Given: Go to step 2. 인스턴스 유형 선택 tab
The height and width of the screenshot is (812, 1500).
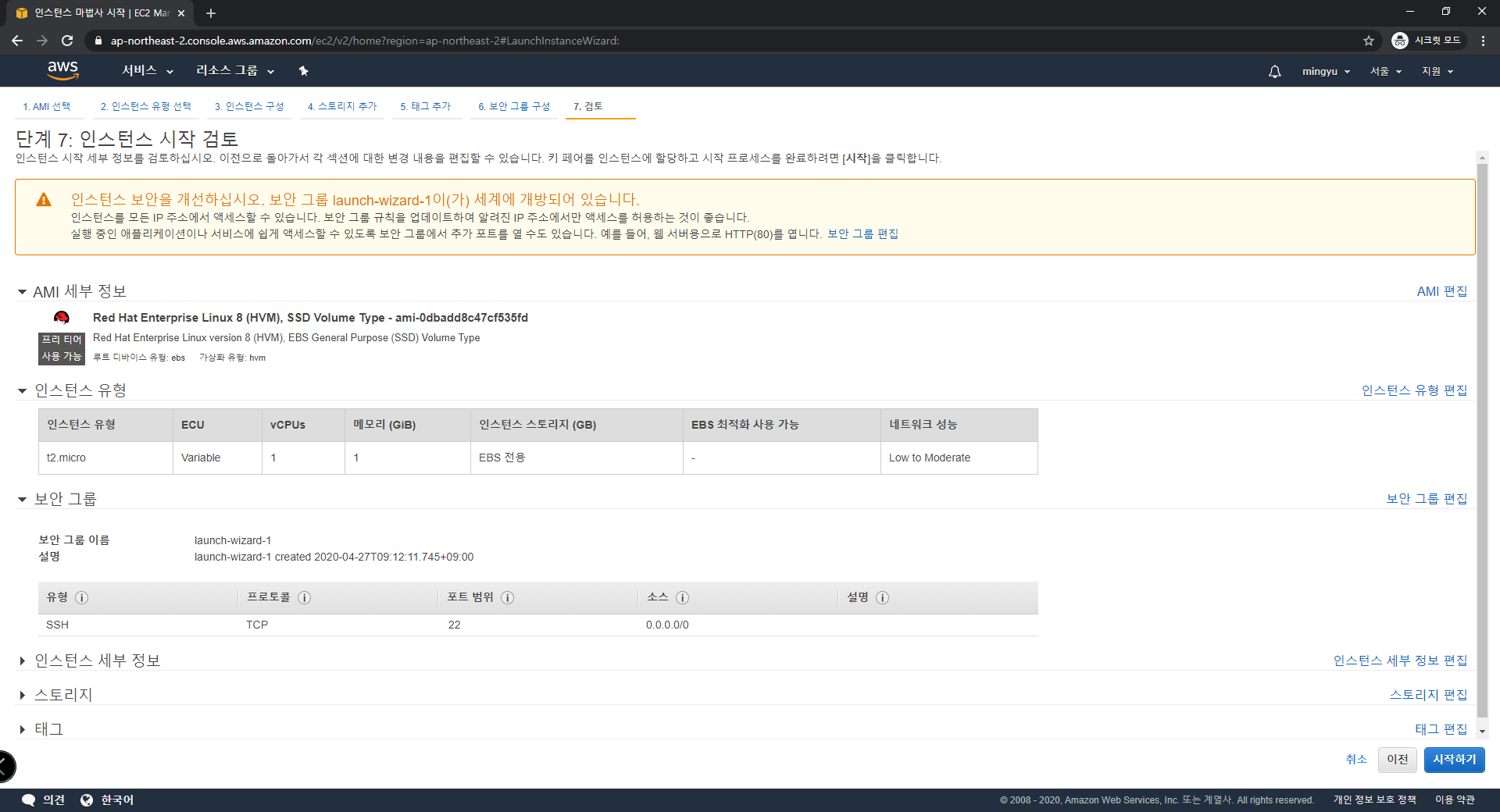Looking at the screenshot, I should pyautogui.click(x=145, y=107).
